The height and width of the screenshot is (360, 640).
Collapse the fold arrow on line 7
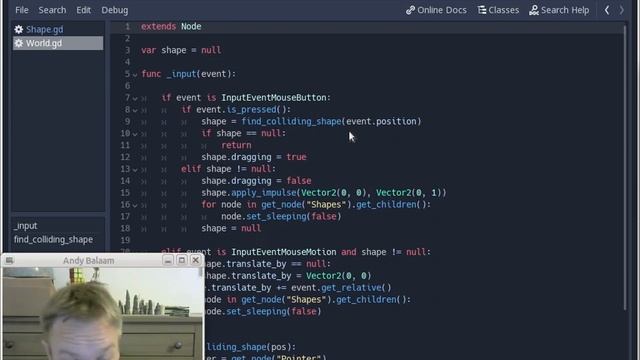[135, 98]
